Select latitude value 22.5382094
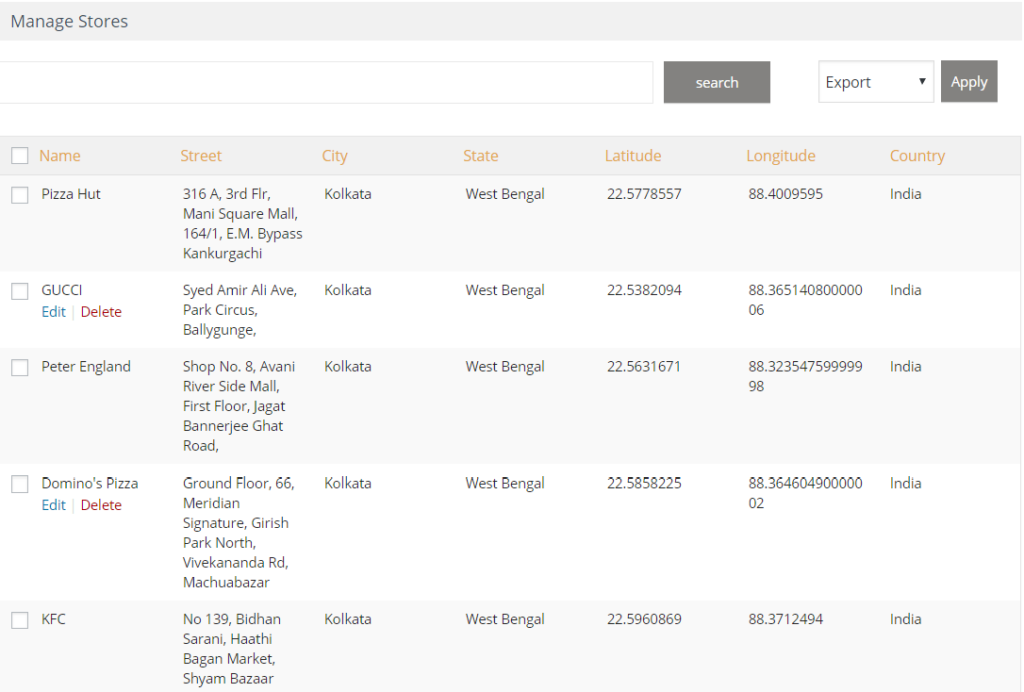 (644, 290)
